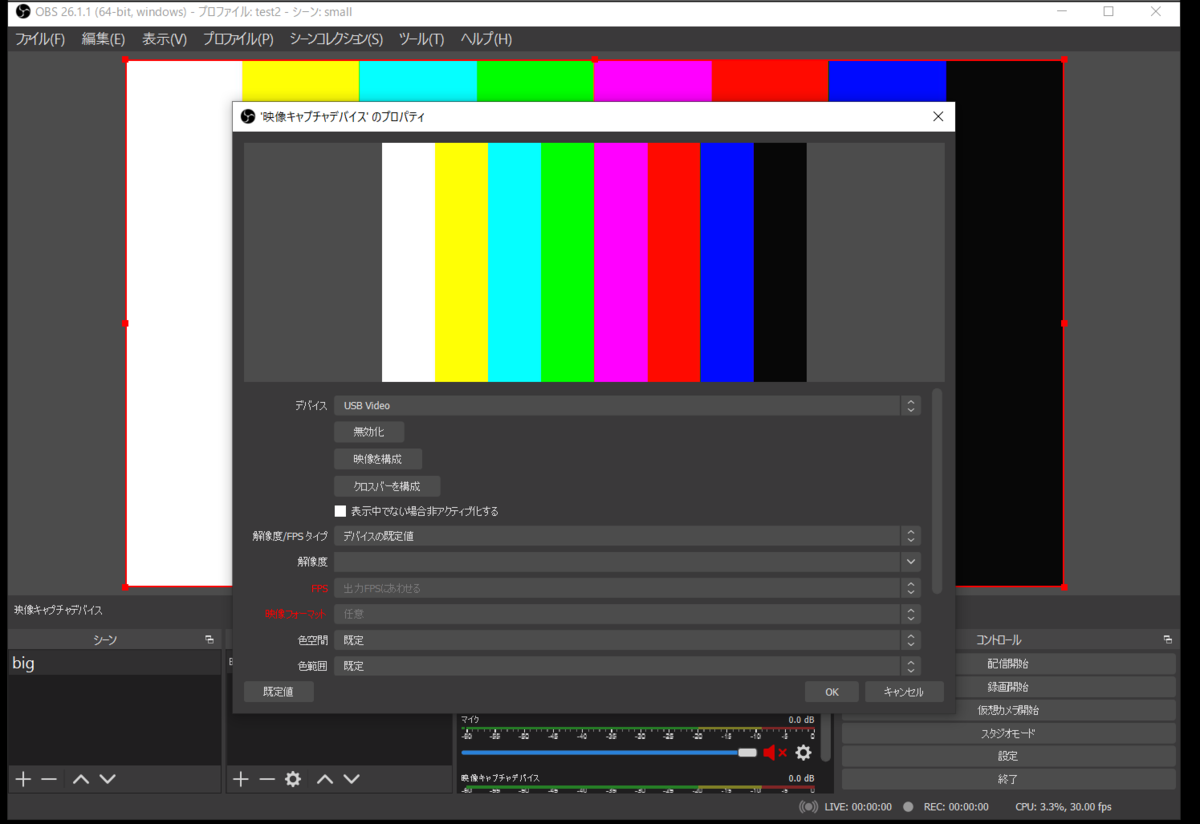Reset settings with the 既定値 button
The image size is (1200, 824).
point(279,692)
